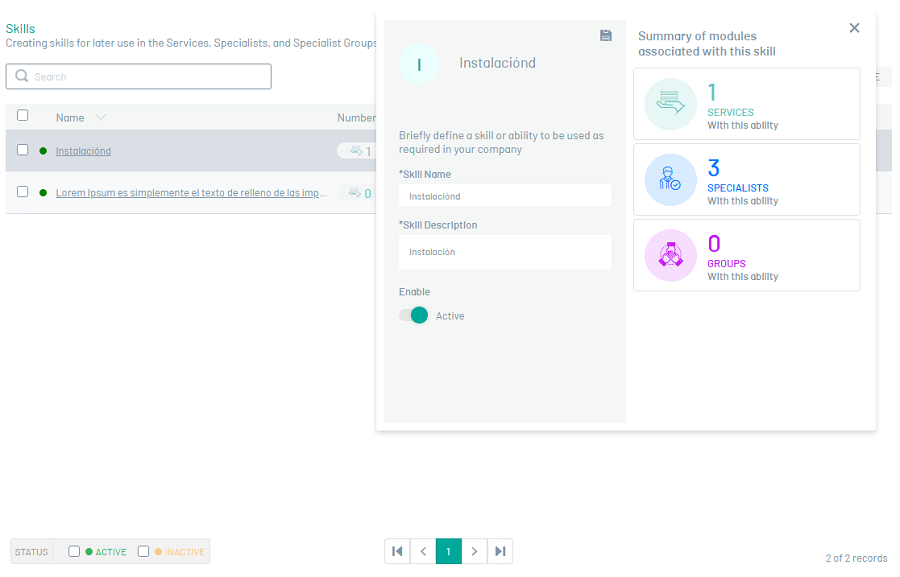900x577 pixels.
Task: Click the magnifier search icon
Action: [x=22, y=76]
